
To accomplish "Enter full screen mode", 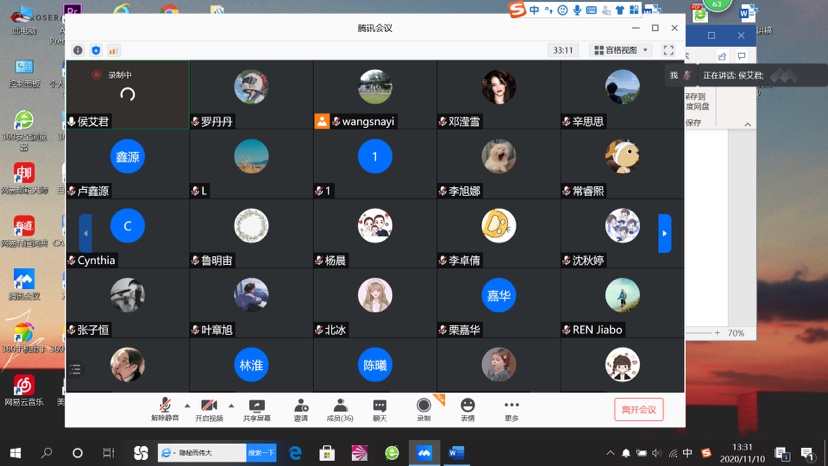I will click(668, 50).
